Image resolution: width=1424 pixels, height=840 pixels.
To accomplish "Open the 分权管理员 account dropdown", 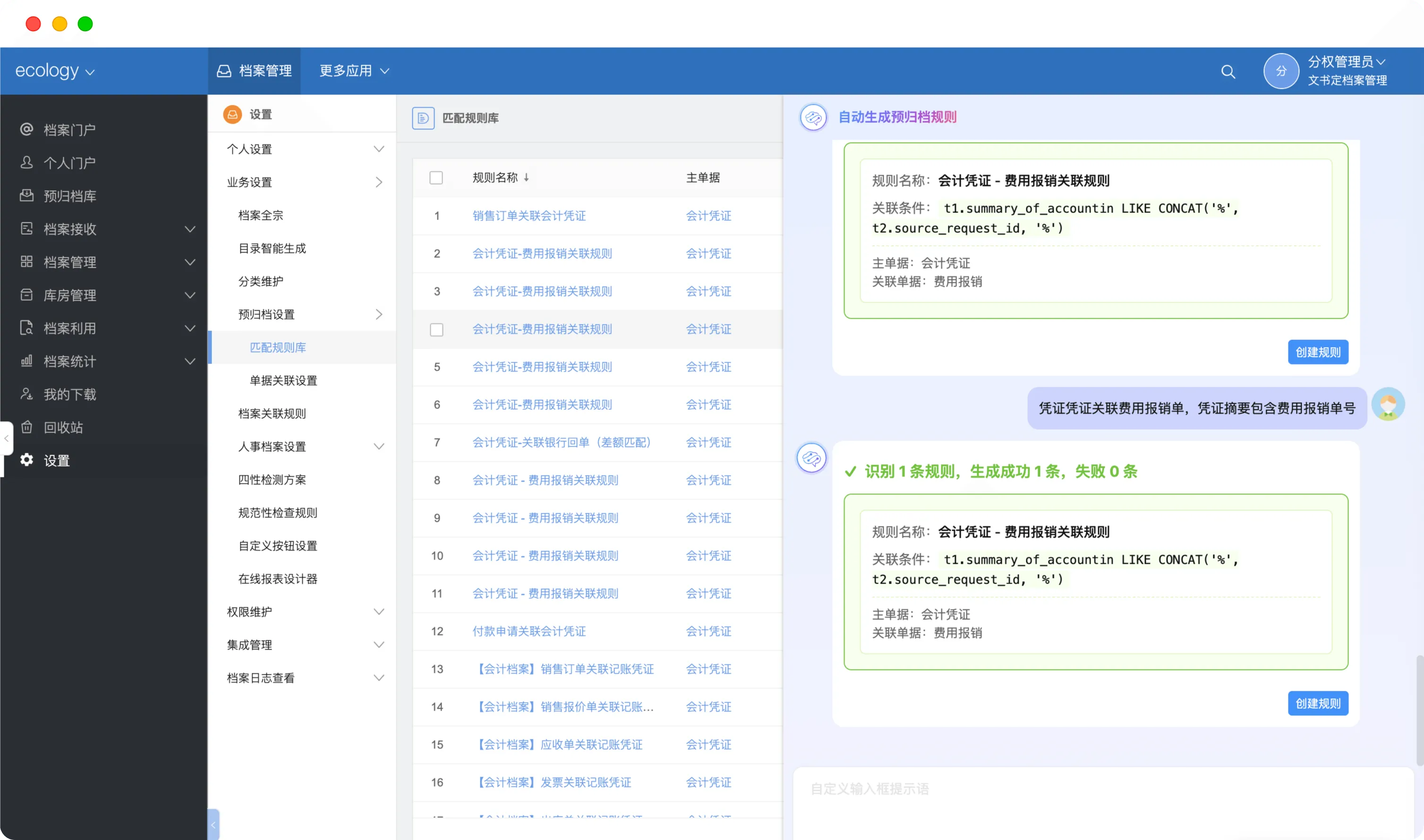I will [1347, 62].
